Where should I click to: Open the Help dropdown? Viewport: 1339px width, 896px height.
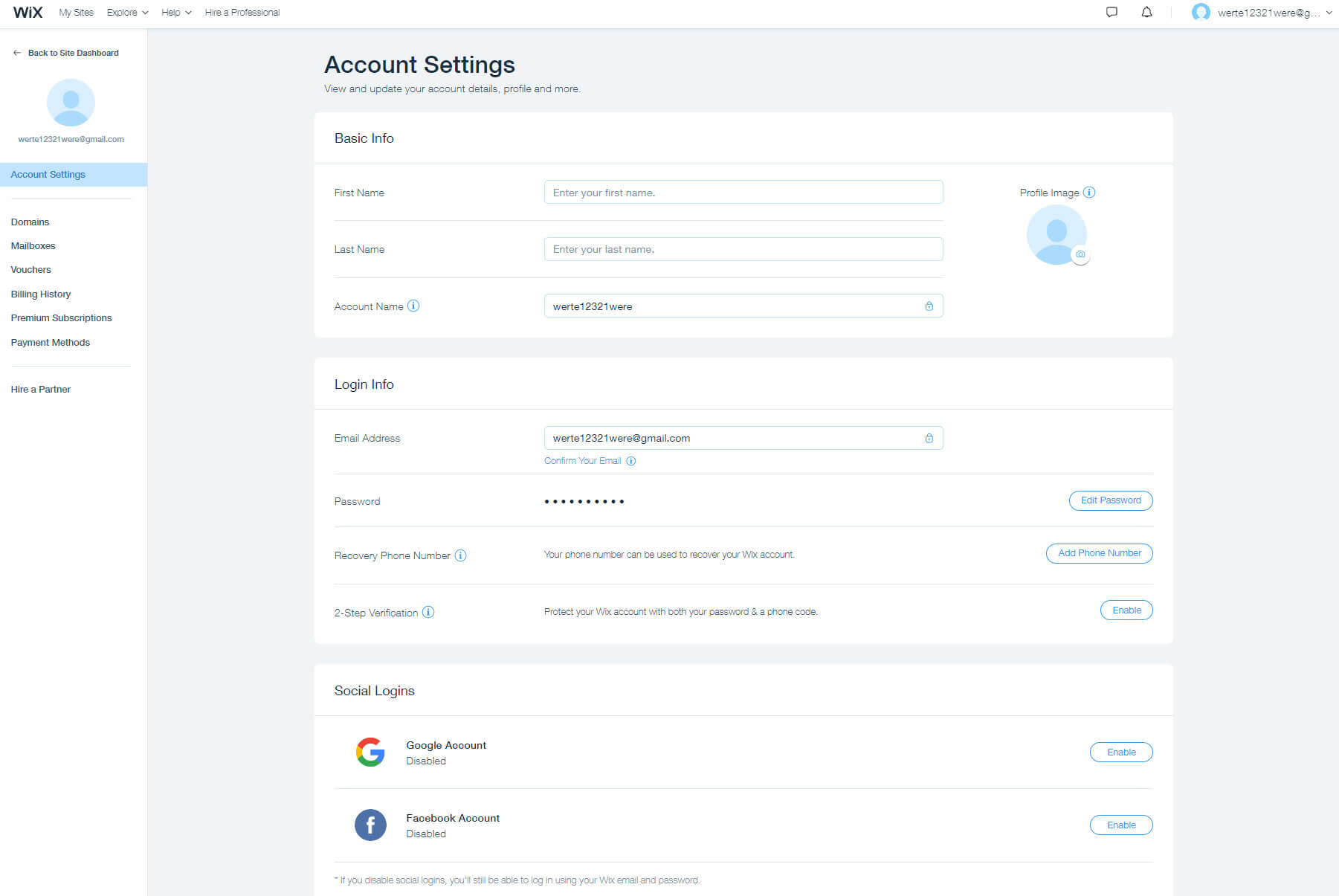coord(175,12)
